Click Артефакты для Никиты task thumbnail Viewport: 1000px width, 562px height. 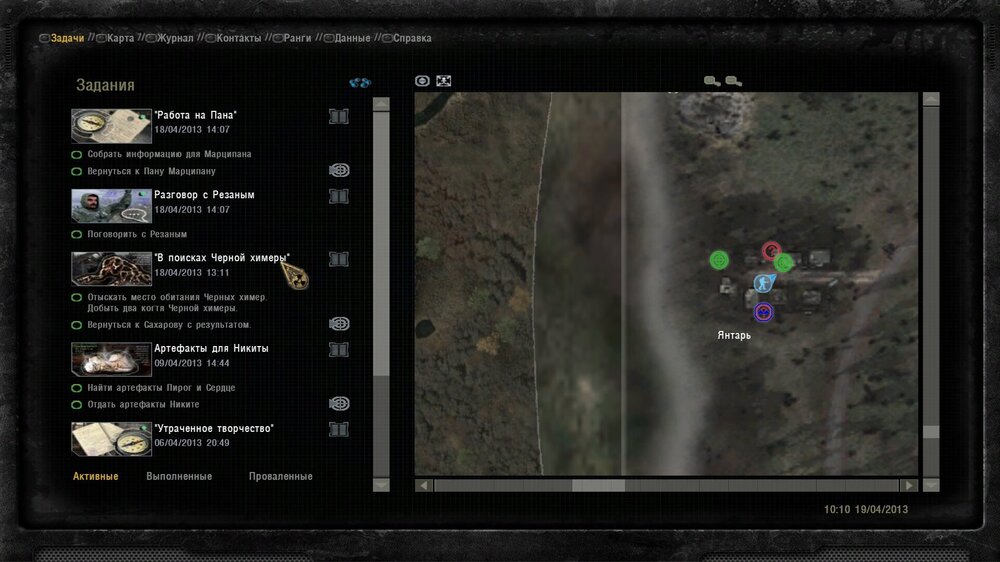pos(111,359)
